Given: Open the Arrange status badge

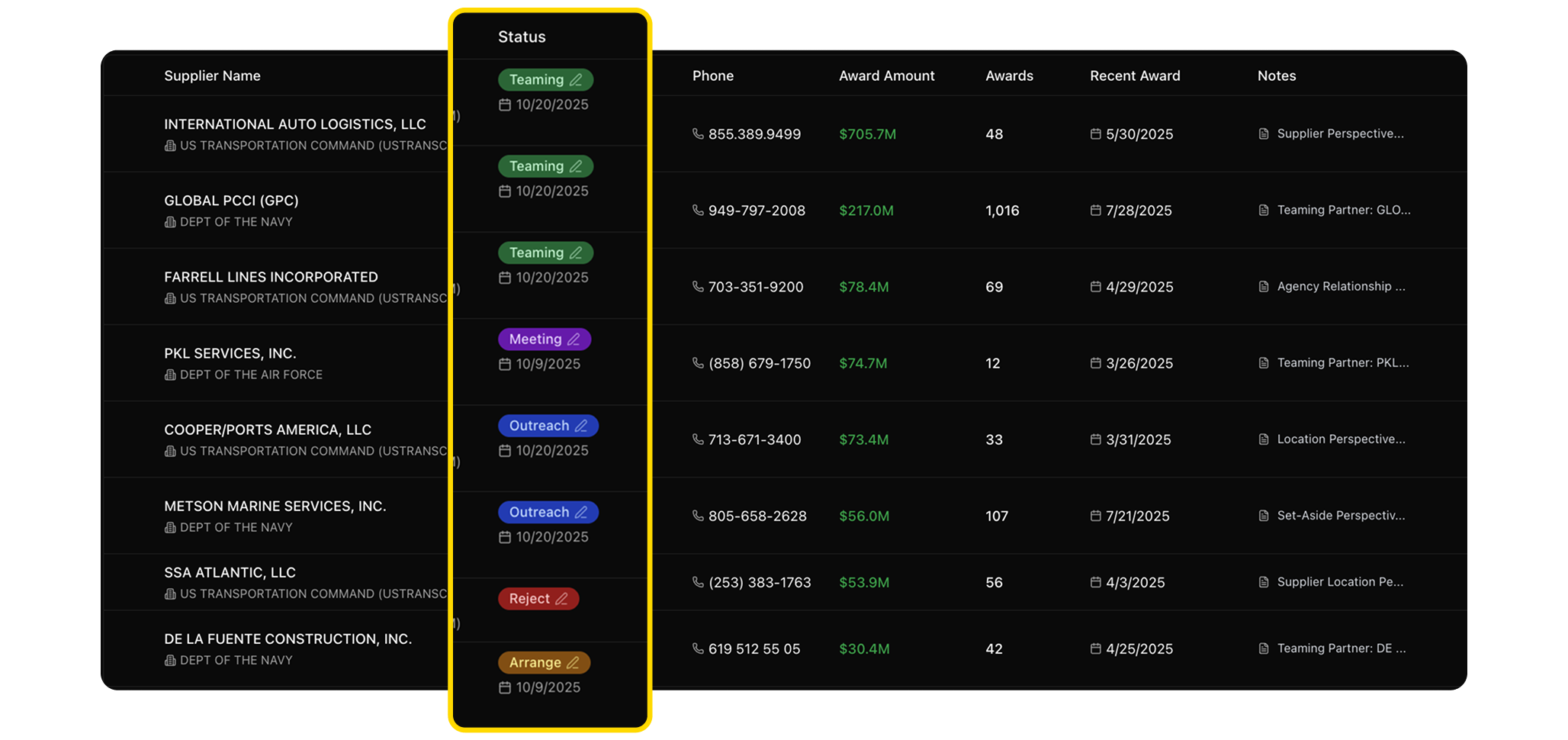Looking at the screenshot, I should [544, 663].
